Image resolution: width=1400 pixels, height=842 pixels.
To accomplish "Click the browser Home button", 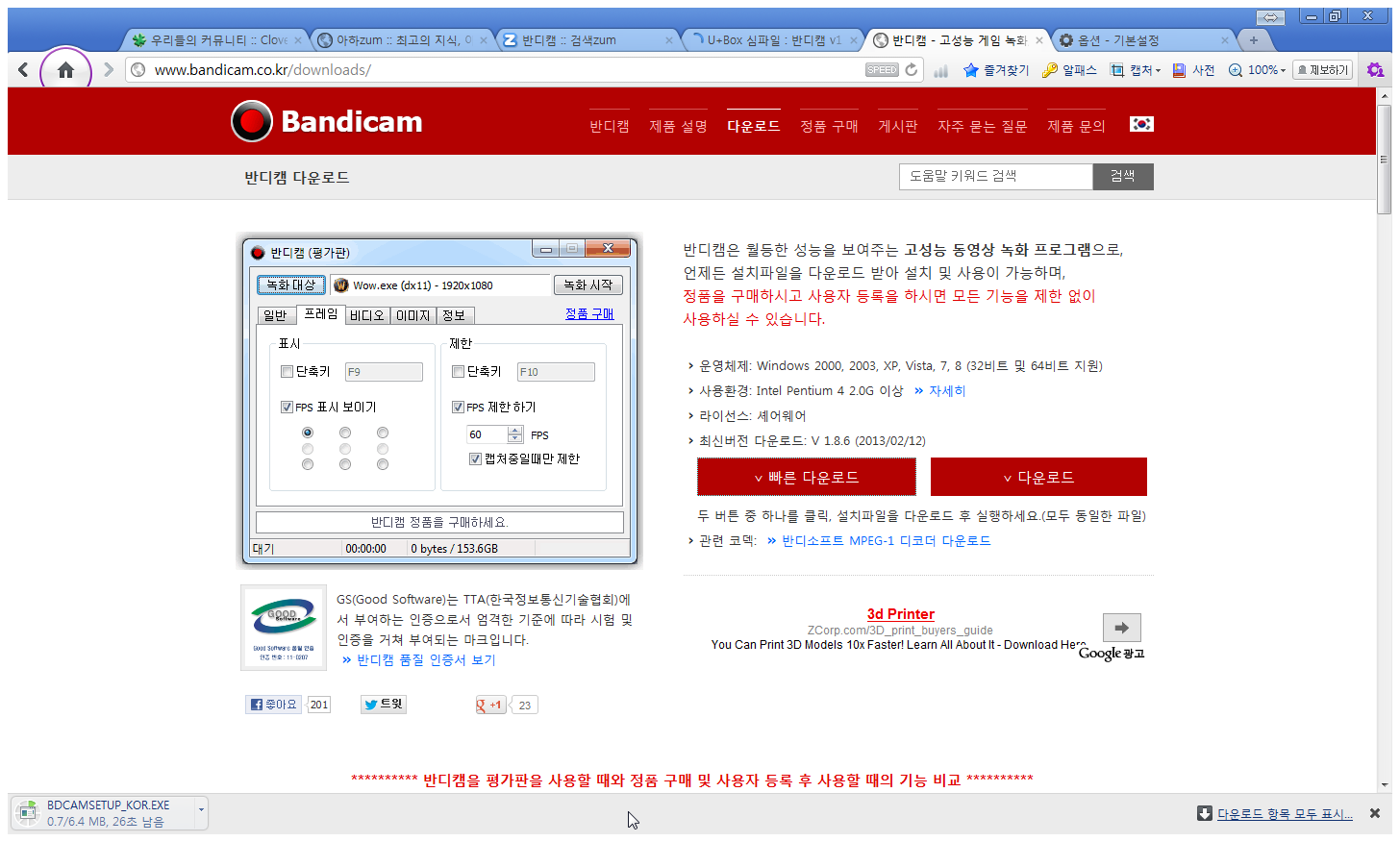I will 65,70.
